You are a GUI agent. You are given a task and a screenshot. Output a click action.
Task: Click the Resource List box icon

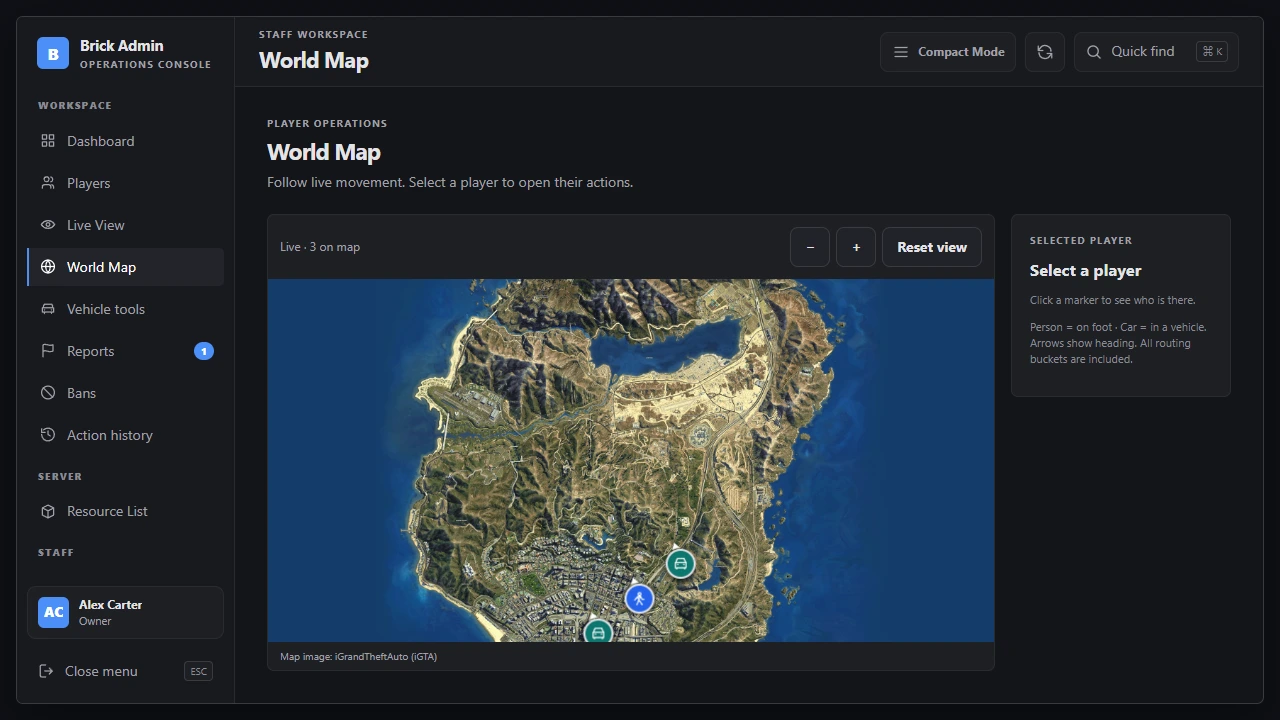48,511
